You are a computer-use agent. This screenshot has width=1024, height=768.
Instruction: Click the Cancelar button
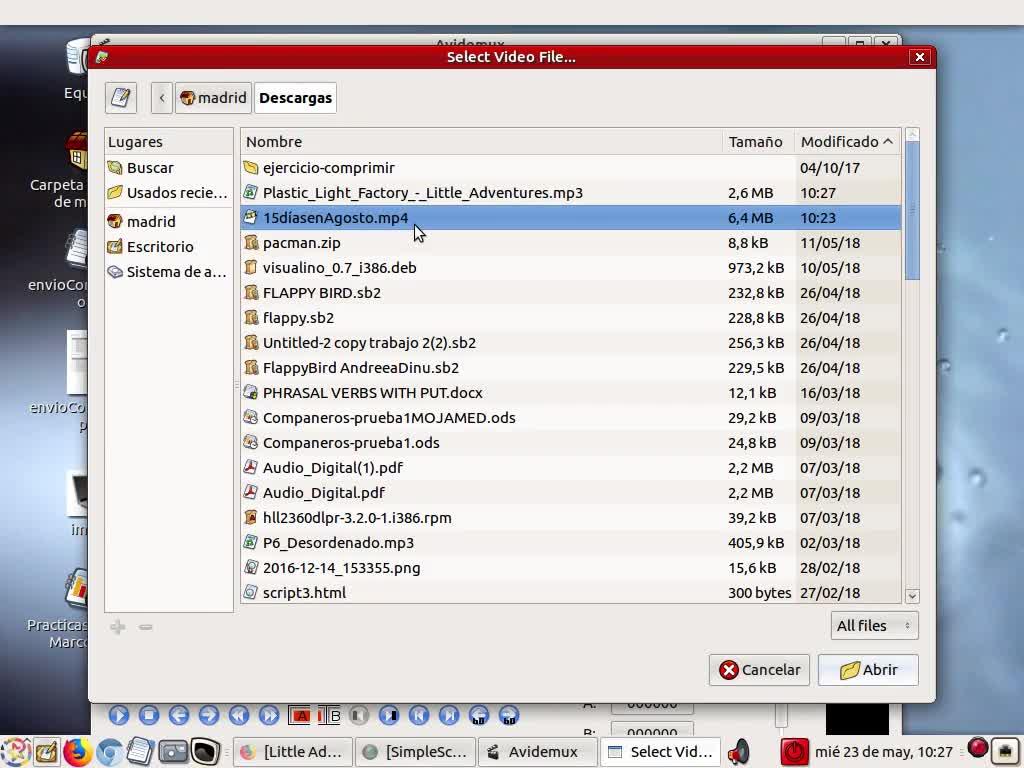(759, 670)
